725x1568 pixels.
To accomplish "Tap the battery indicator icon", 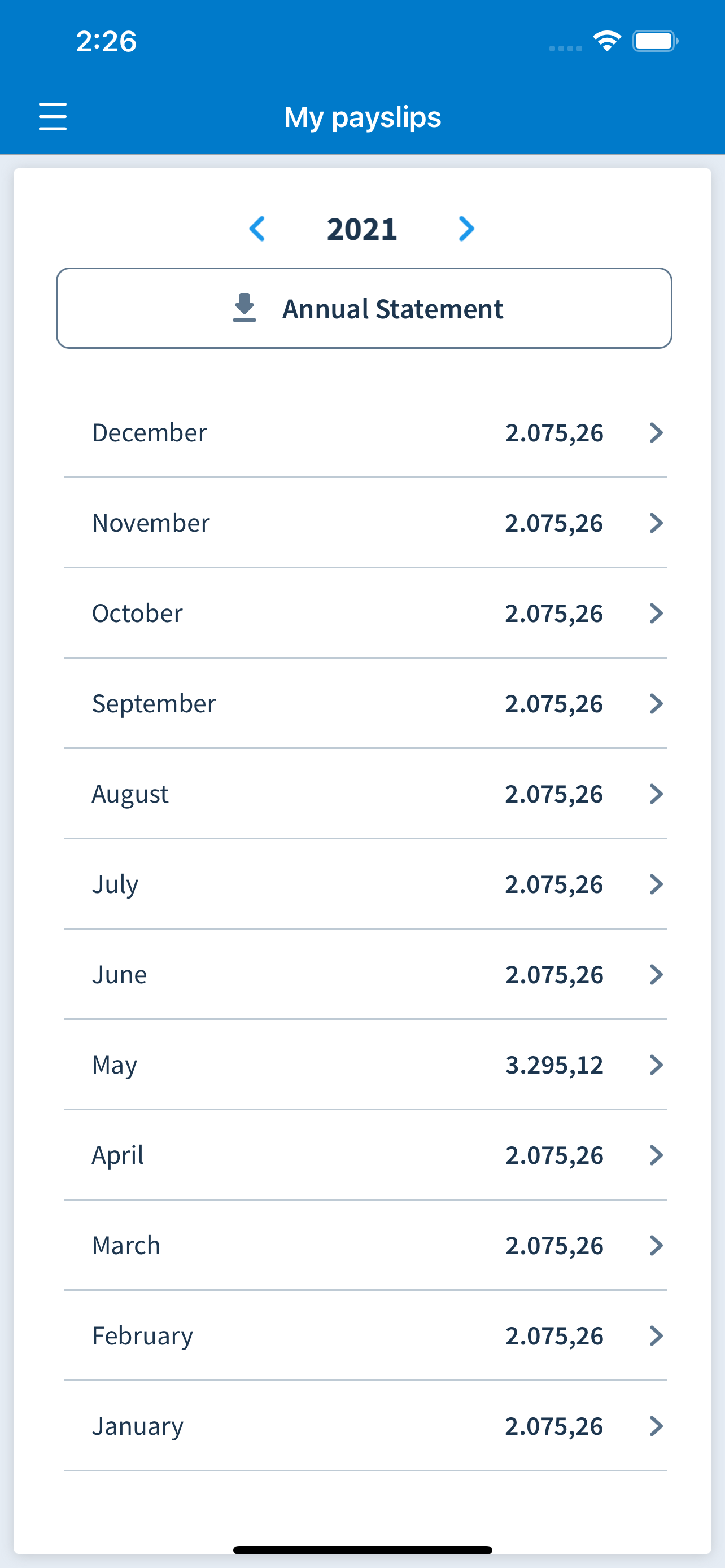I will pos(656,41).
